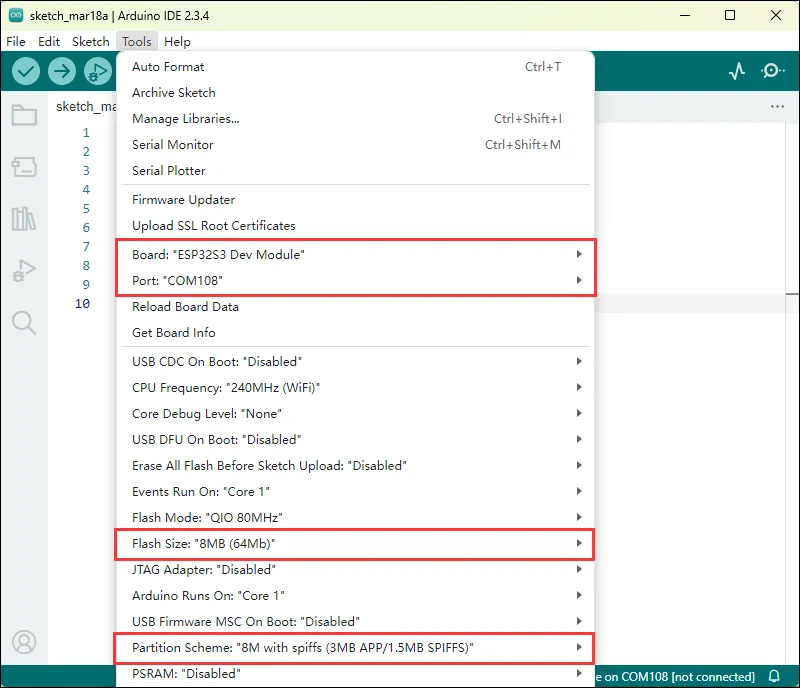The height and width of the screenshot is (688, 800).
Task: Open the Sketch menu
Action: pyautogui.click(x=91, y=41)
